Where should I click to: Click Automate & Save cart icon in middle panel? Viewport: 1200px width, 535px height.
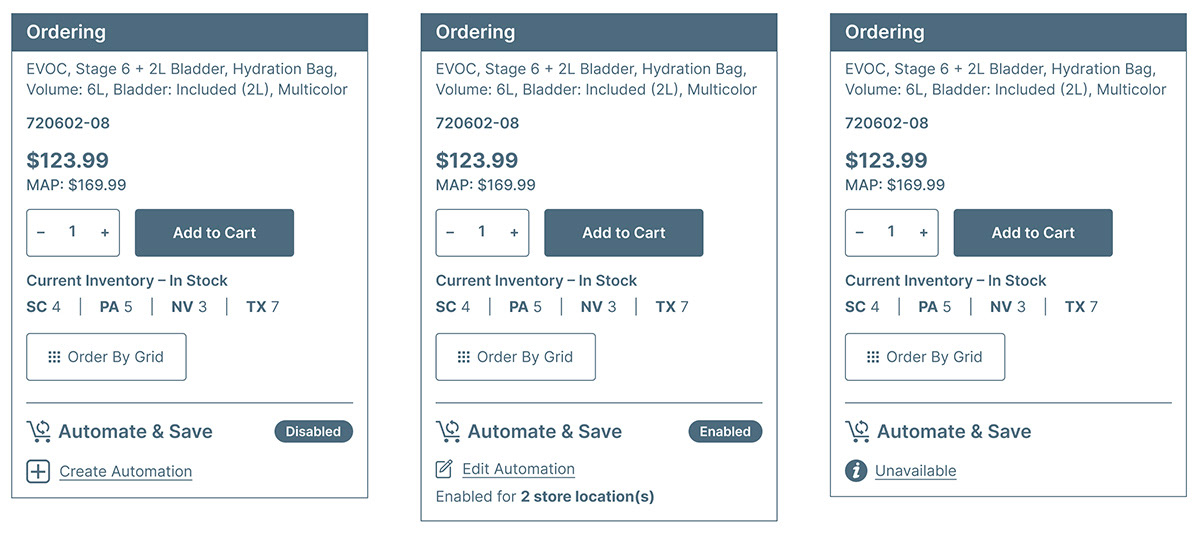point(448,432)
